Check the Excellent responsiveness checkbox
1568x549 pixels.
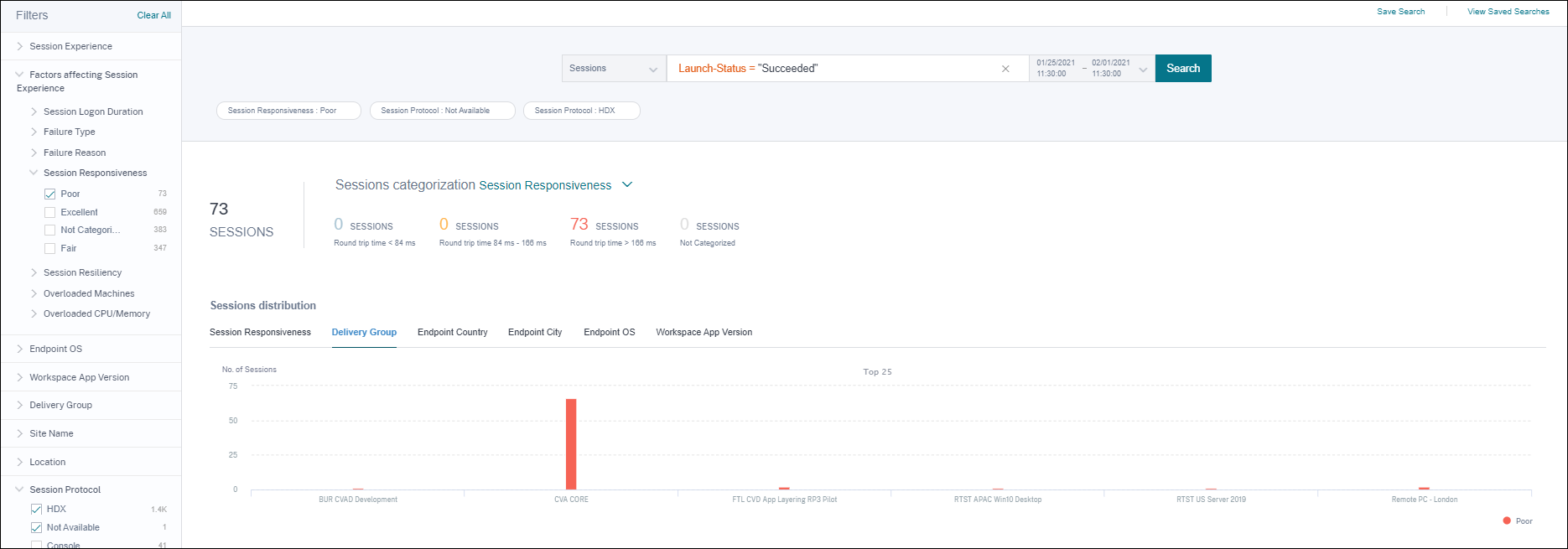[50, 212]
